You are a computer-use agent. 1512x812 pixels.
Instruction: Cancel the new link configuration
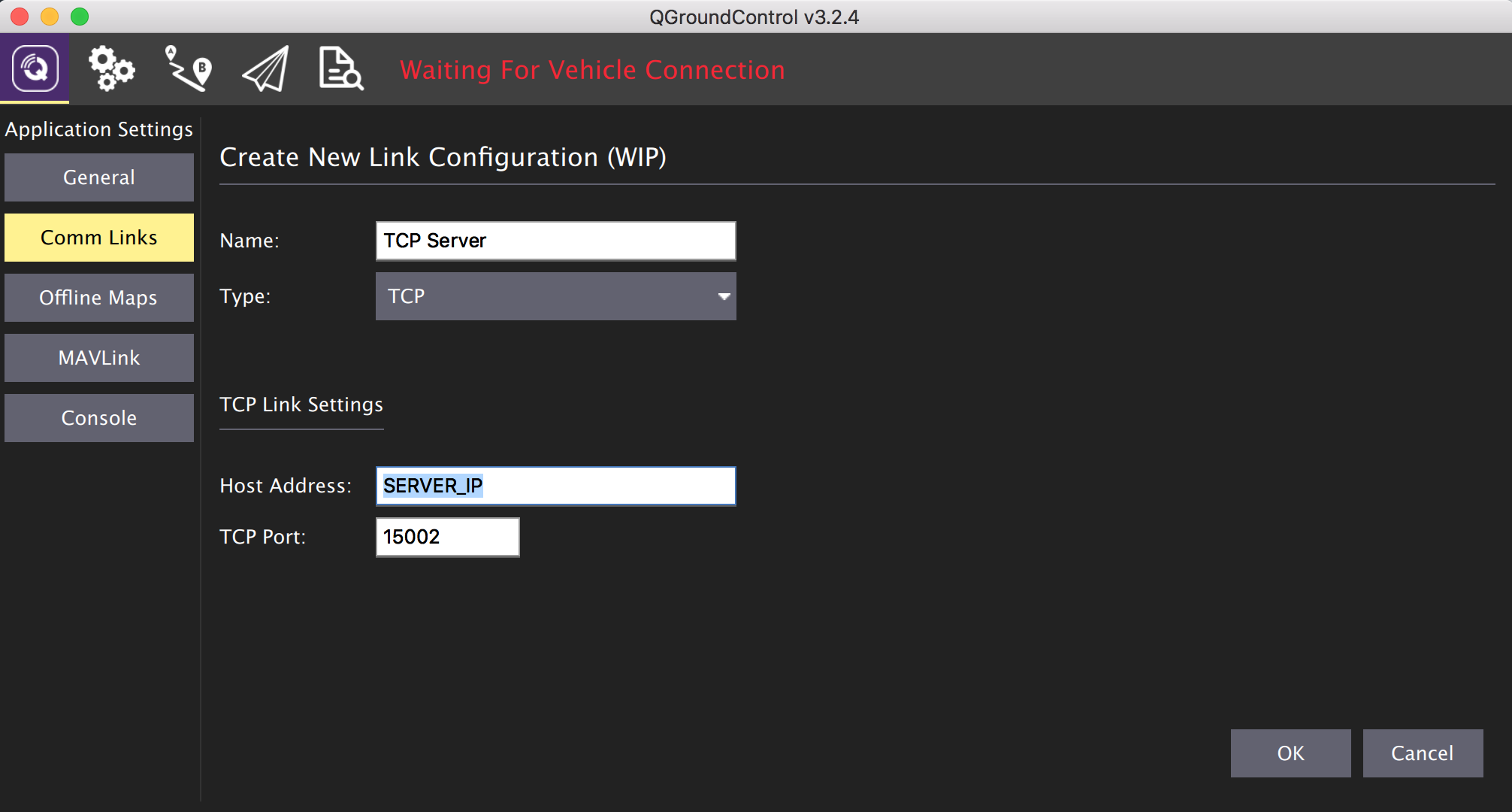pos(1423,753)
